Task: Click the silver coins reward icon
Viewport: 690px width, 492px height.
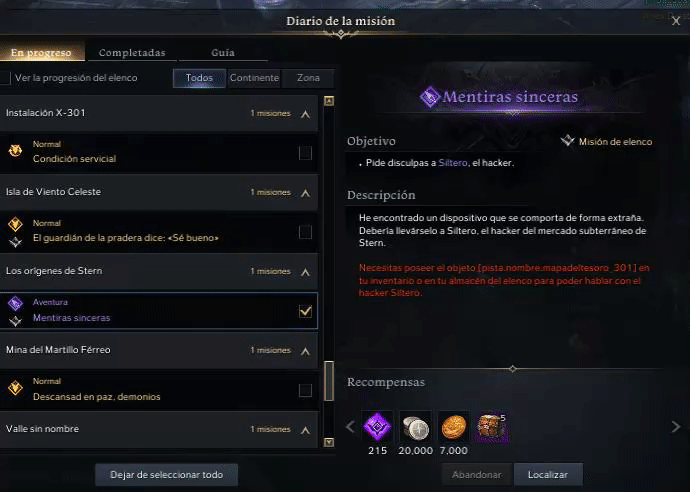Action: coord(415,426)
